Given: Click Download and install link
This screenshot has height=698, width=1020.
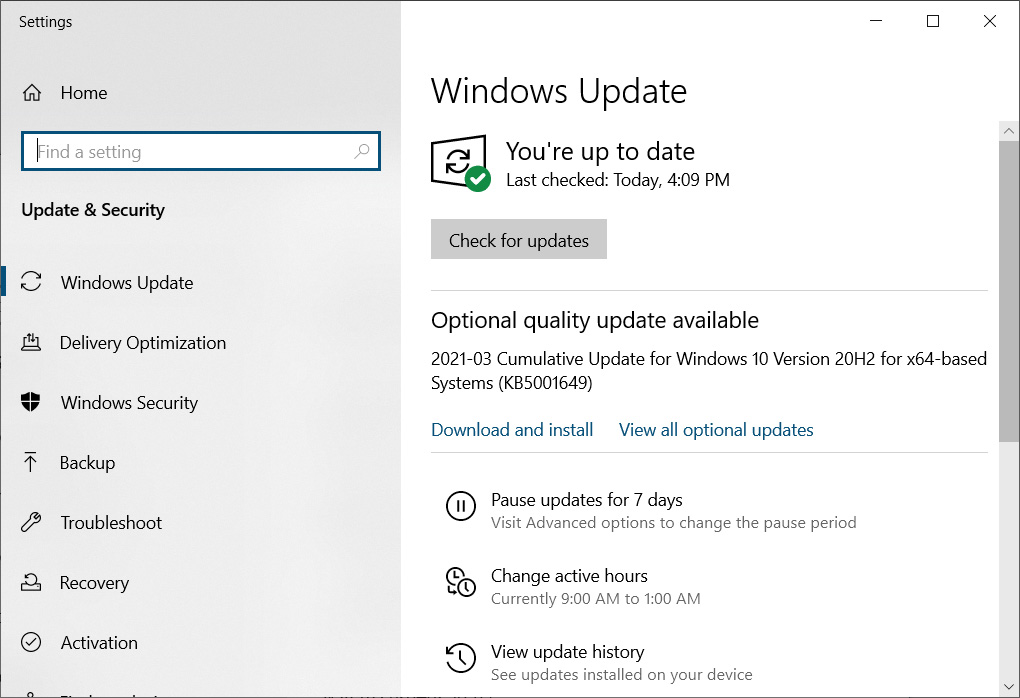Looking at the screenshot, I should tap(512, 430).
